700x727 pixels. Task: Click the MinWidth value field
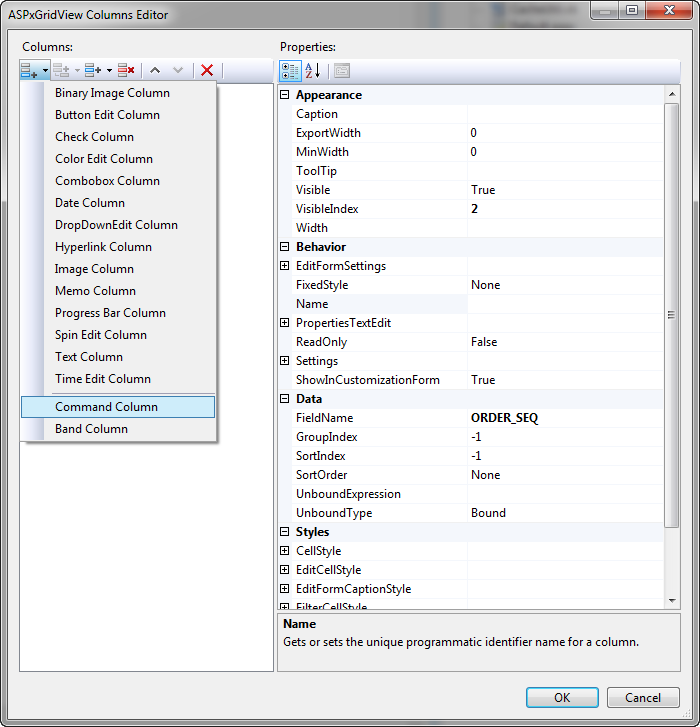tap(565, 152)
